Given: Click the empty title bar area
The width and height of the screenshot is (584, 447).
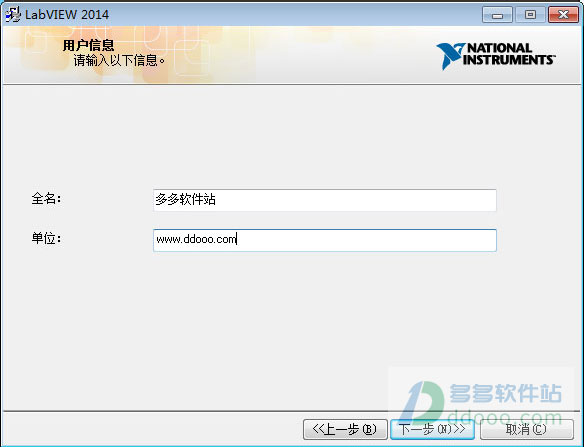Looking at the screenshot, I should [x=294, y=15].
